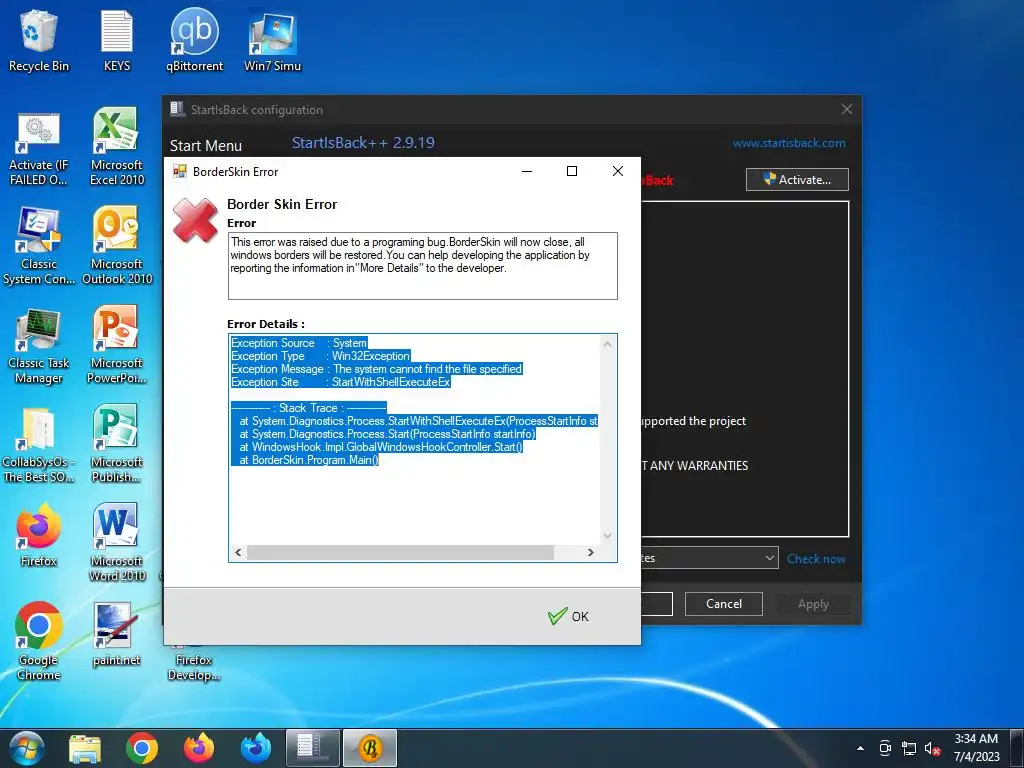This screenshot has width=1024, height=768.
Task: Click Cancel in StartIsBack configuration
Action: click(x=724, y=604)
